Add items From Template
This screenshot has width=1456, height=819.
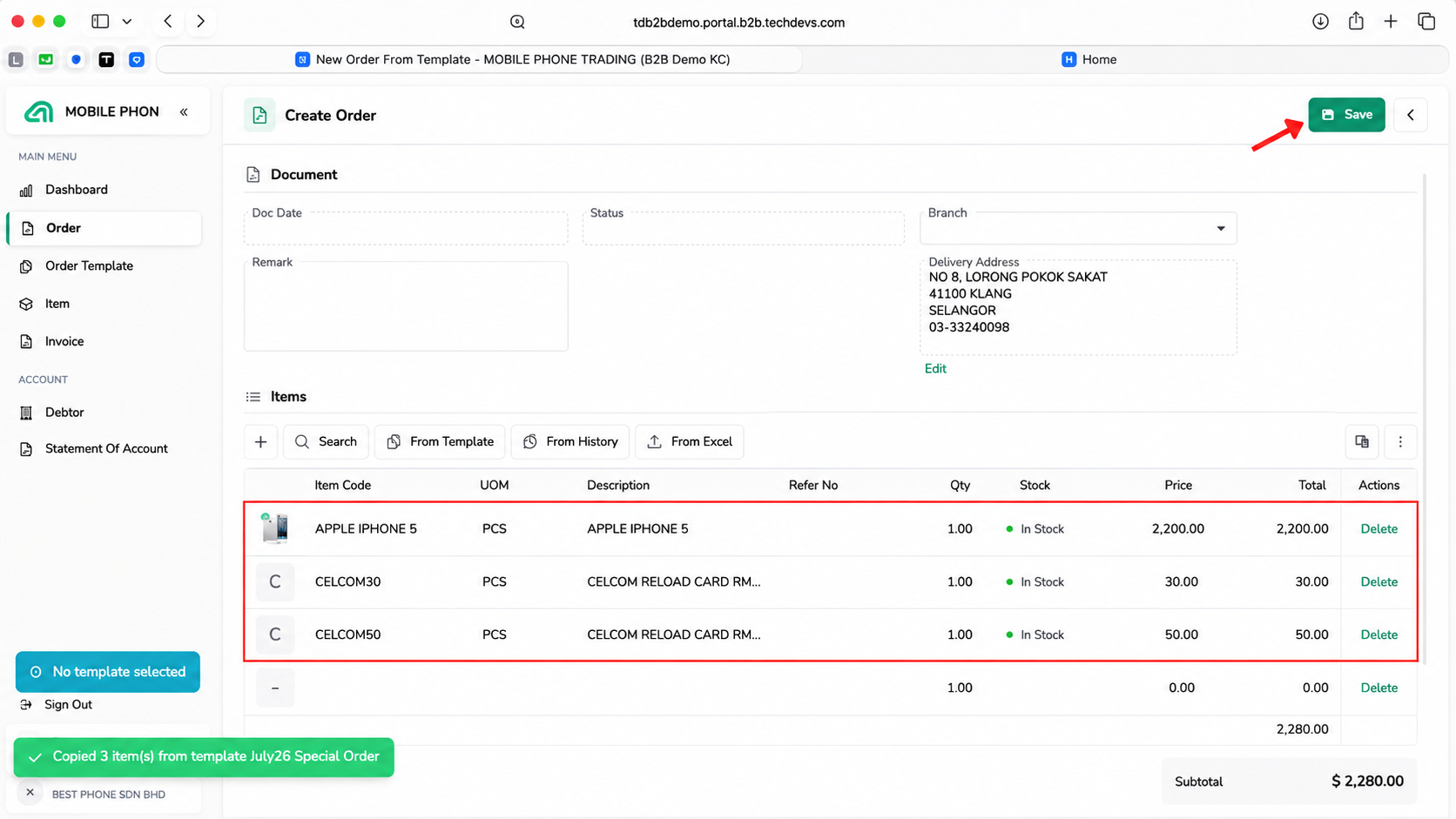(441, 442)
